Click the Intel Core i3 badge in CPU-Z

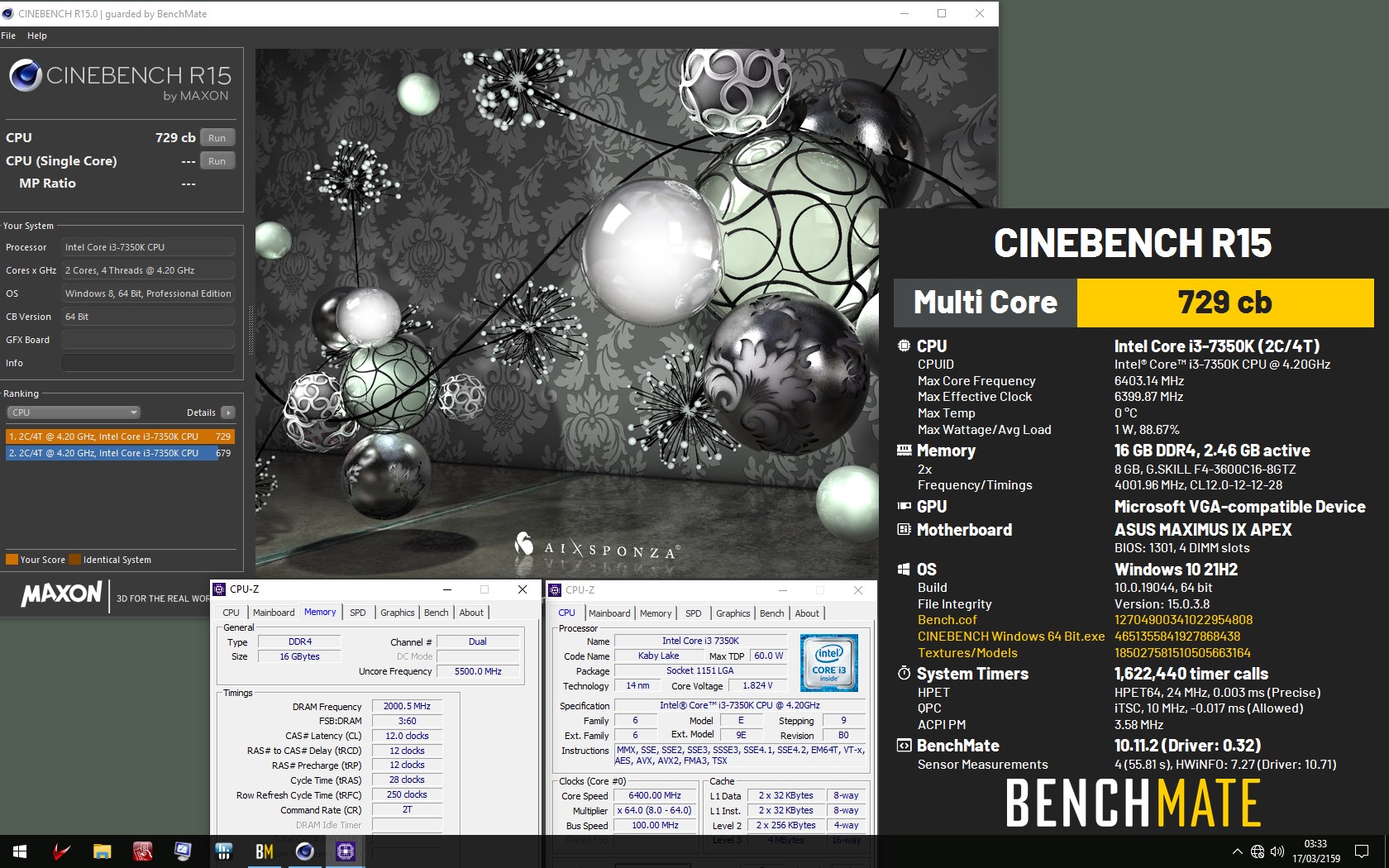click(828, 663)
